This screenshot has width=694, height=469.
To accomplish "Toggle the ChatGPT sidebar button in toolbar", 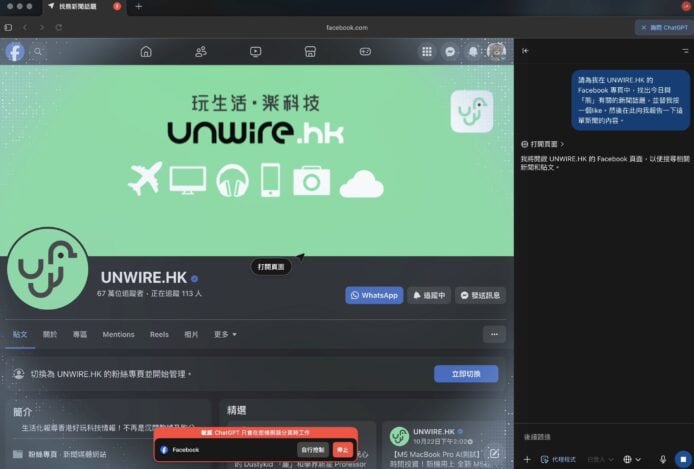I will [662, 27].
